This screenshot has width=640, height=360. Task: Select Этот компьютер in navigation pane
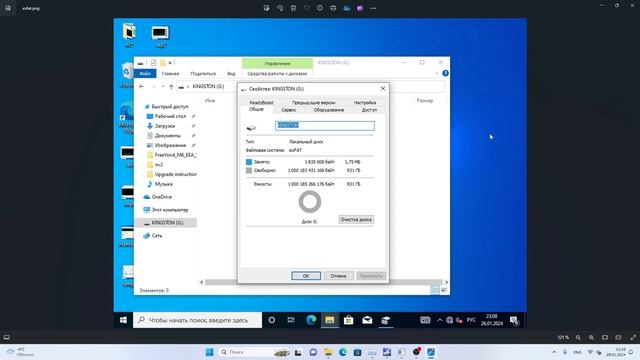coord(170,210)
